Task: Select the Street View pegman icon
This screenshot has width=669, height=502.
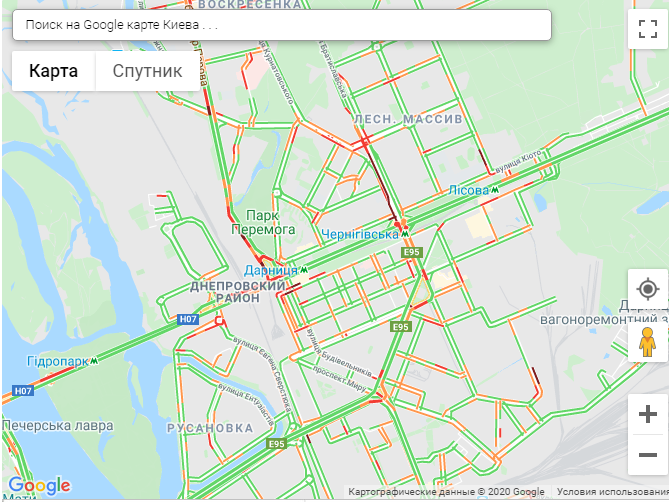Action: click(x=647, y=342)
